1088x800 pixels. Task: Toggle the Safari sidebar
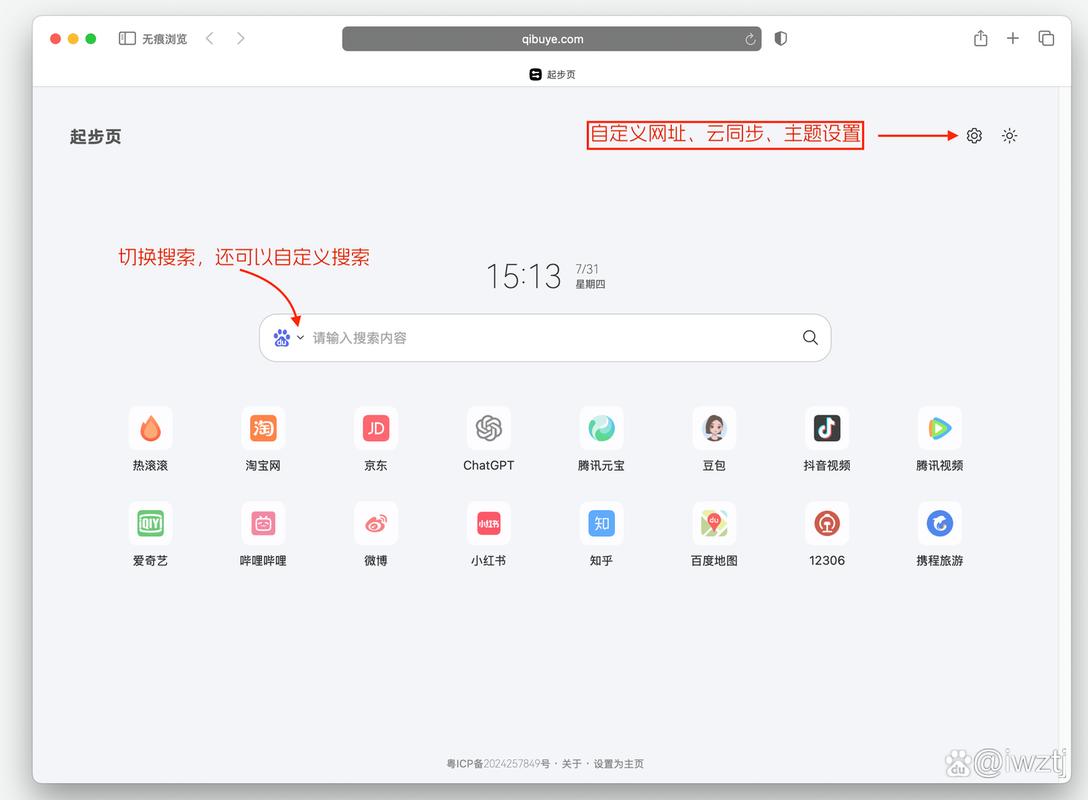click(127, 38)
